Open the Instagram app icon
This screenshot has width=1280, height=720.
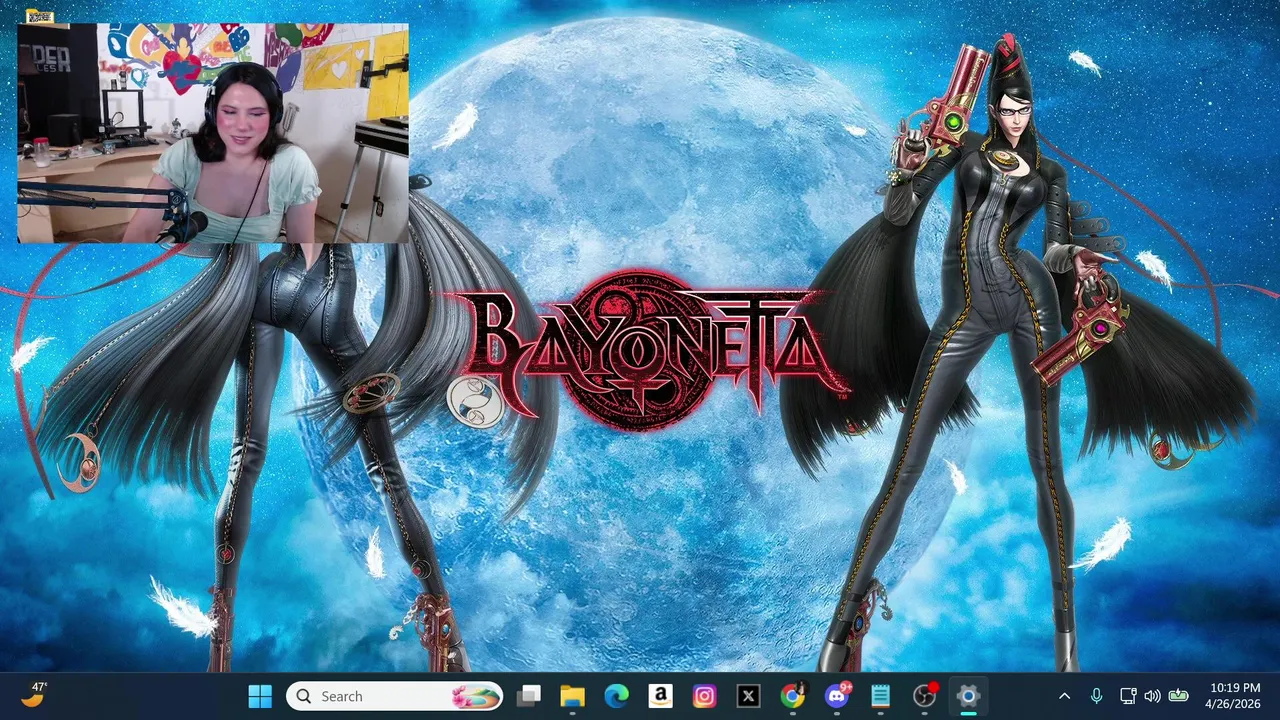(x=704, y=696)
